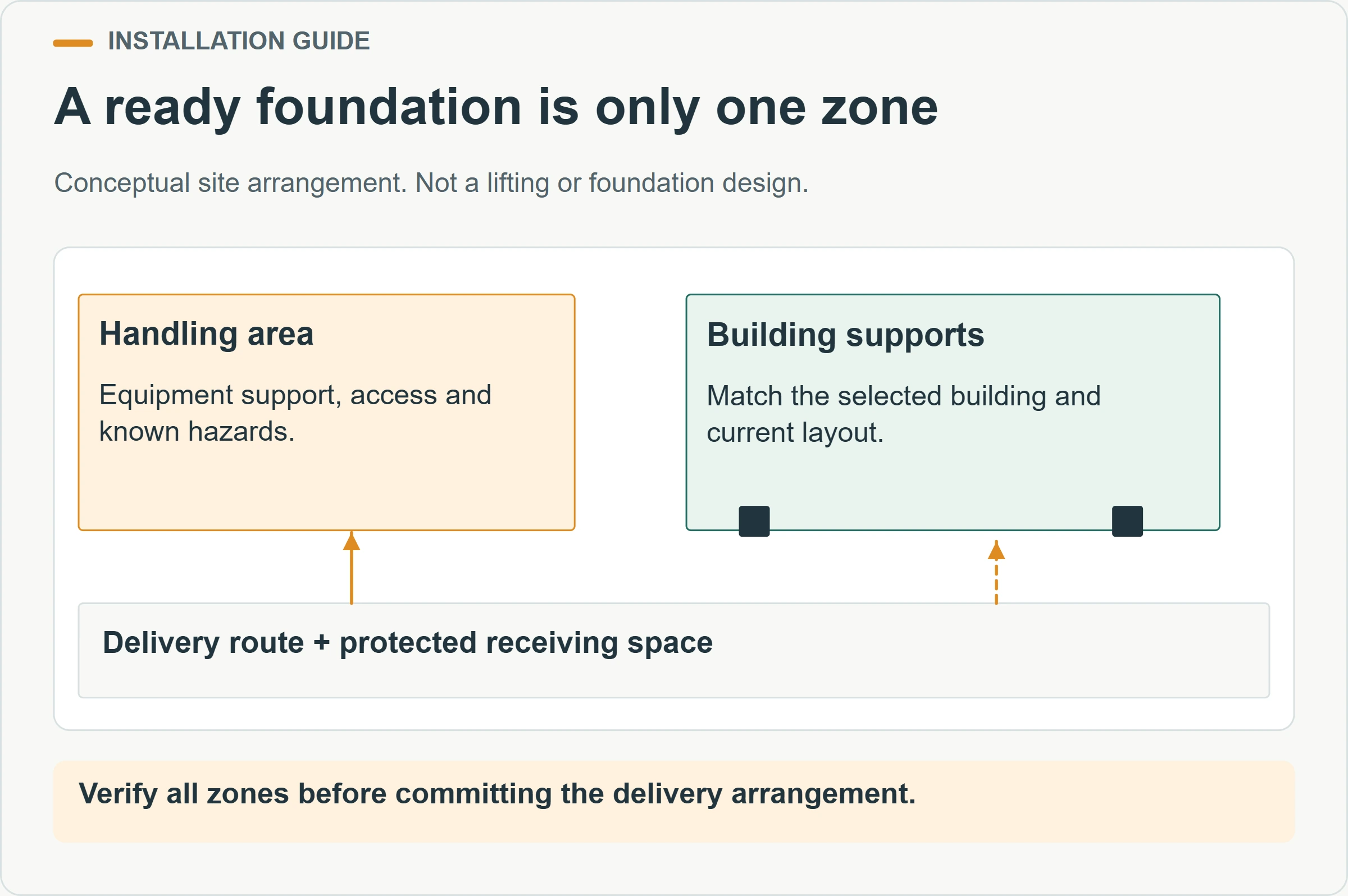Click the "Delivery route + protected receiving space" label
The width and height of the screenshot is (1348, 896).
point(408,643)
